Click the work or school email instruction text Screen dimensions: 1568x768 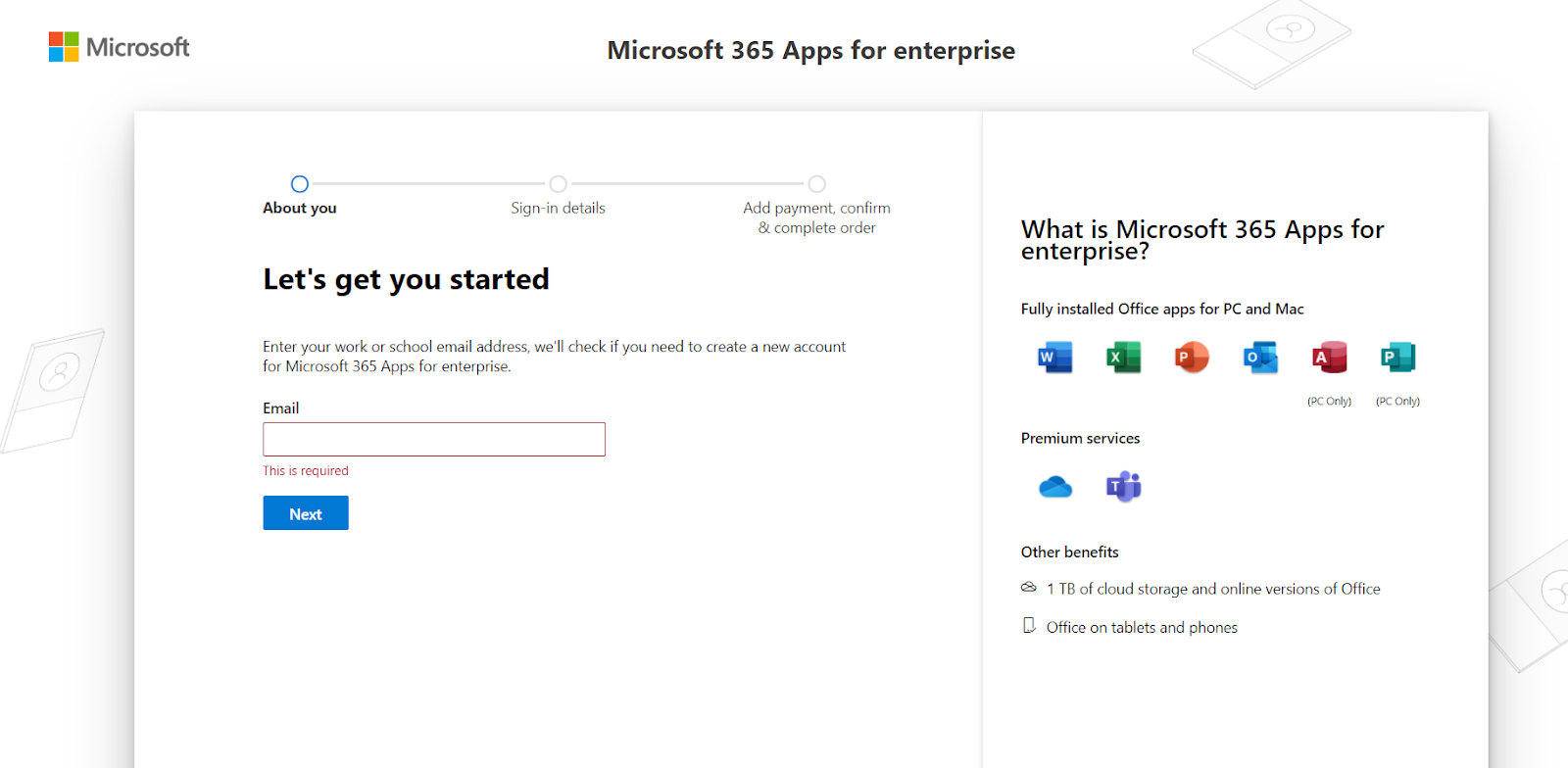tap(554, 357)
